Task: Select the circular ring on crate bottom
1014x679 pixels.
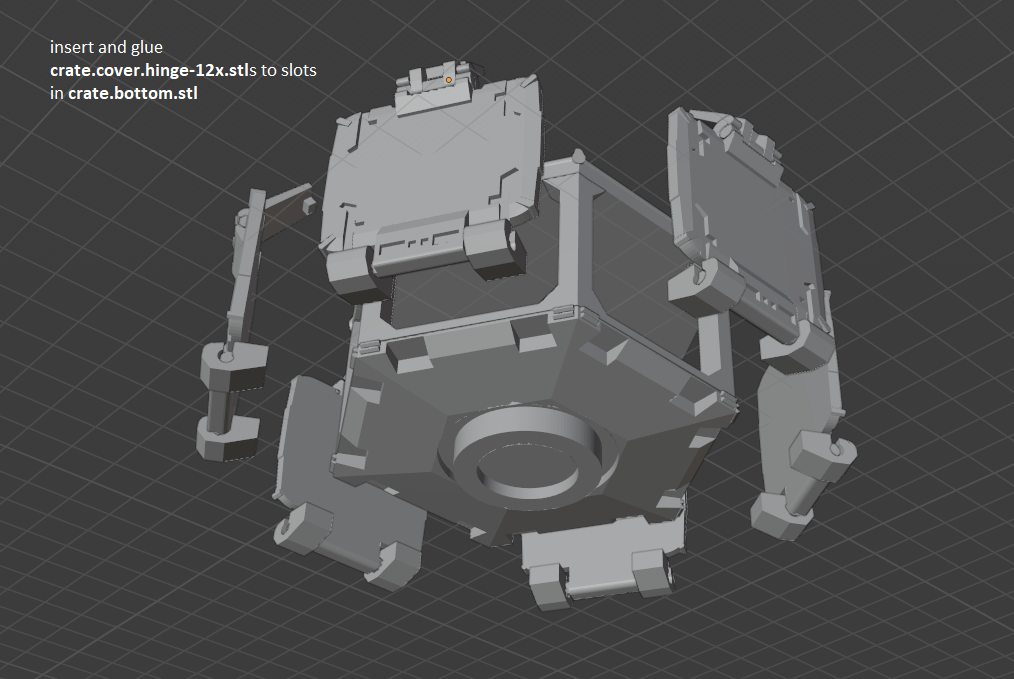Action: point(529,457)
